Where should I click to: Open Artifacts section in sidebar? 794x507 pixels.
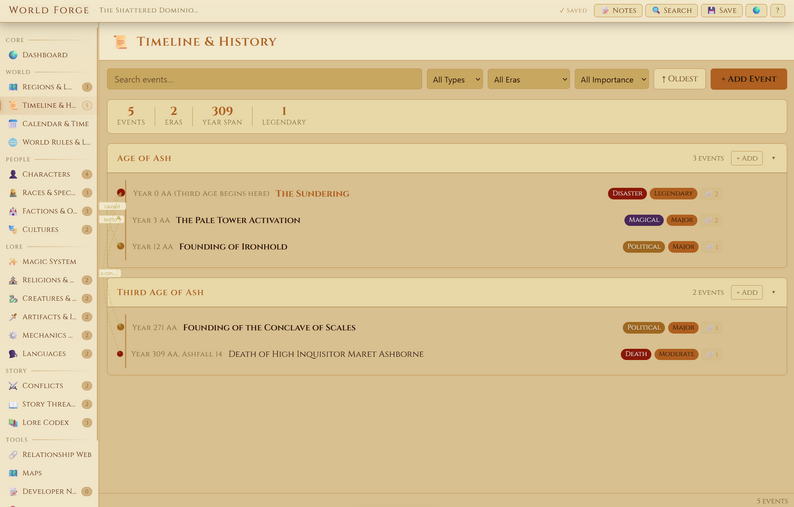(49, 317)
